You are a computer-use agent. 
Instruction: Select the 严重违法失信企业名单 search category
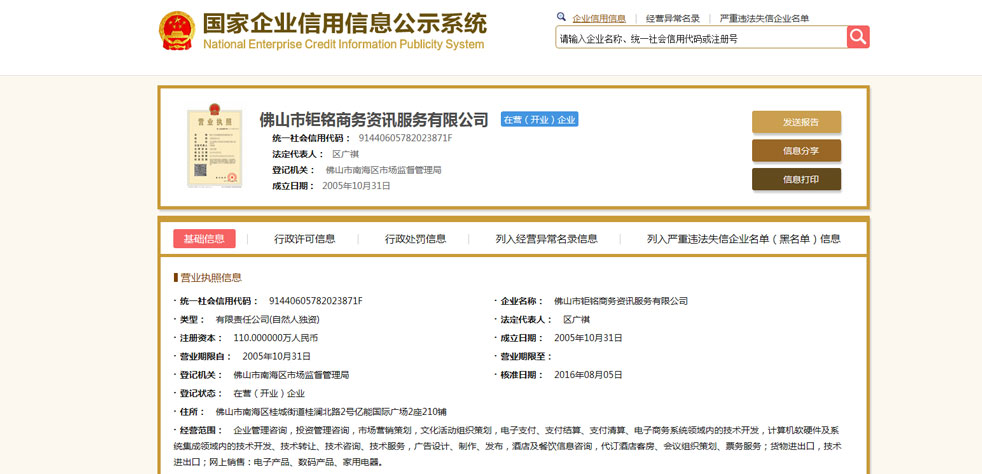pos(764,18)
